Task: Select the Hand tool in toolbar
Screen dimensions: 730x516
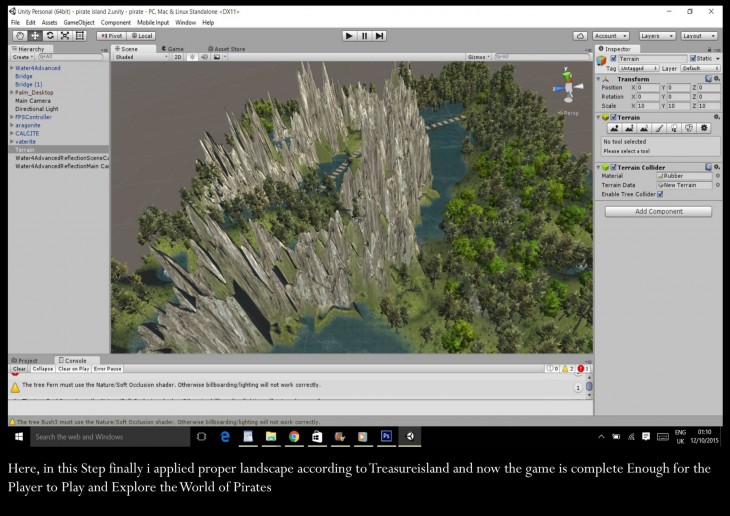Action: pyautogui.click(x=19, y=35)
